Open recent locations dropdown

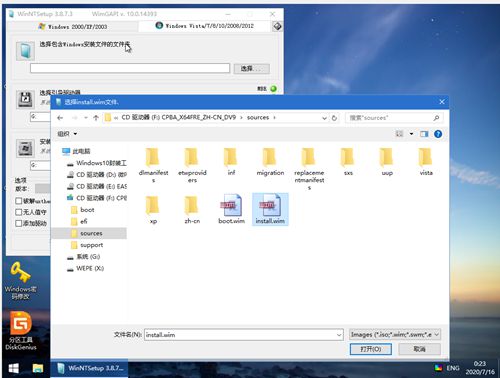point(86,118)
